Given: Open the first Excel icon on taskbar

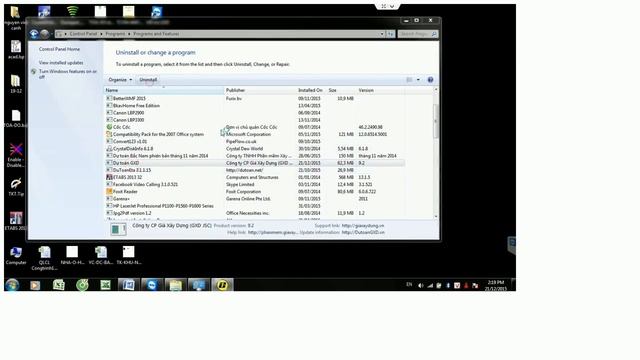Looking at the screenshot, I should (59, 285).
